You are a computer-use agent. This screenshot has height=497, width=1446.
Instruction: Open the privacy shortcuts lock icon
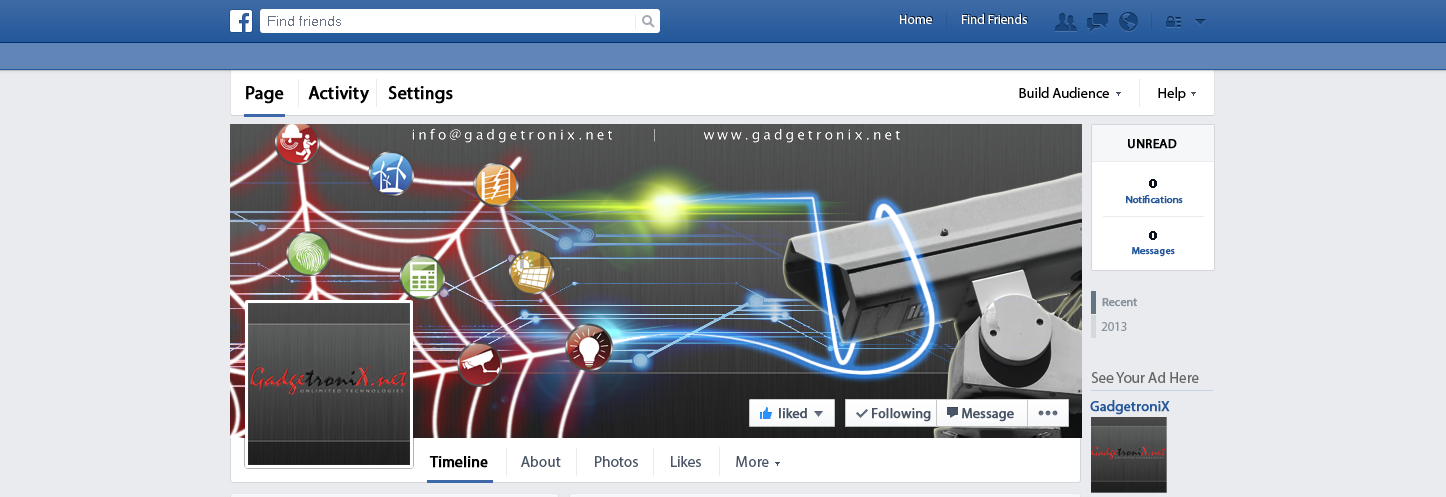(x=1174, y=21)
